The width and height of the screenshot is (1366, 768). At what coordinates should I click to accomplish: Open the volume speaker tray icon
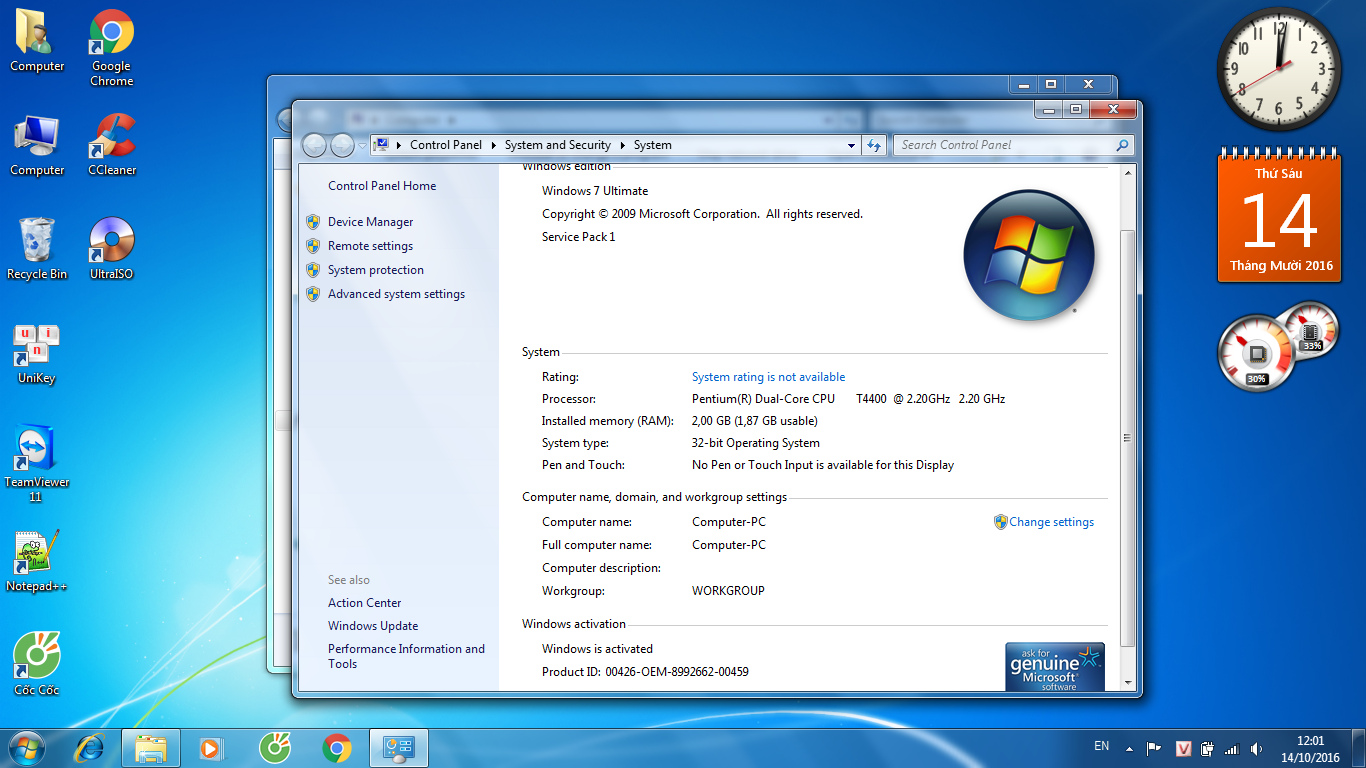1256,748
